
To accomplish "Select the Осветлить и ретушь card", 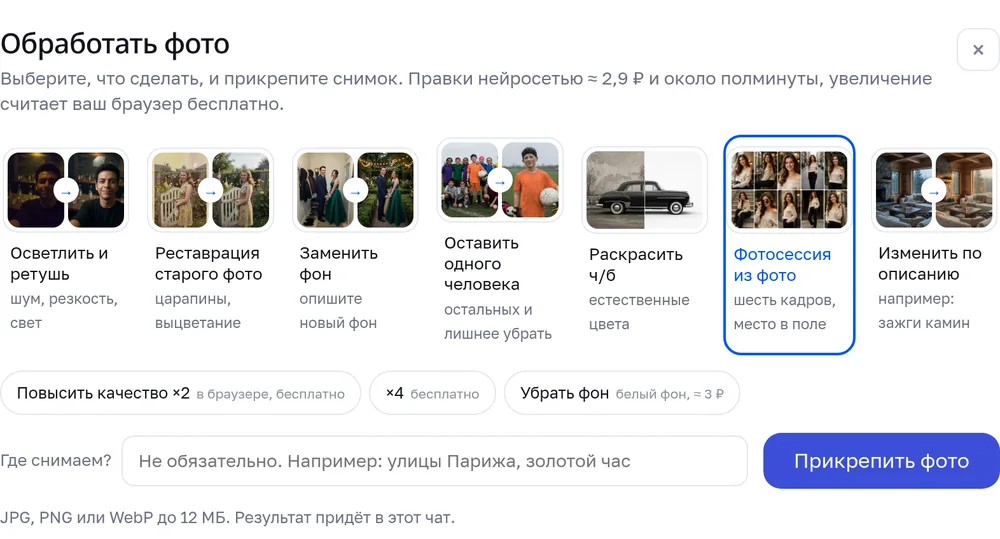I will [x=66, y=245].
